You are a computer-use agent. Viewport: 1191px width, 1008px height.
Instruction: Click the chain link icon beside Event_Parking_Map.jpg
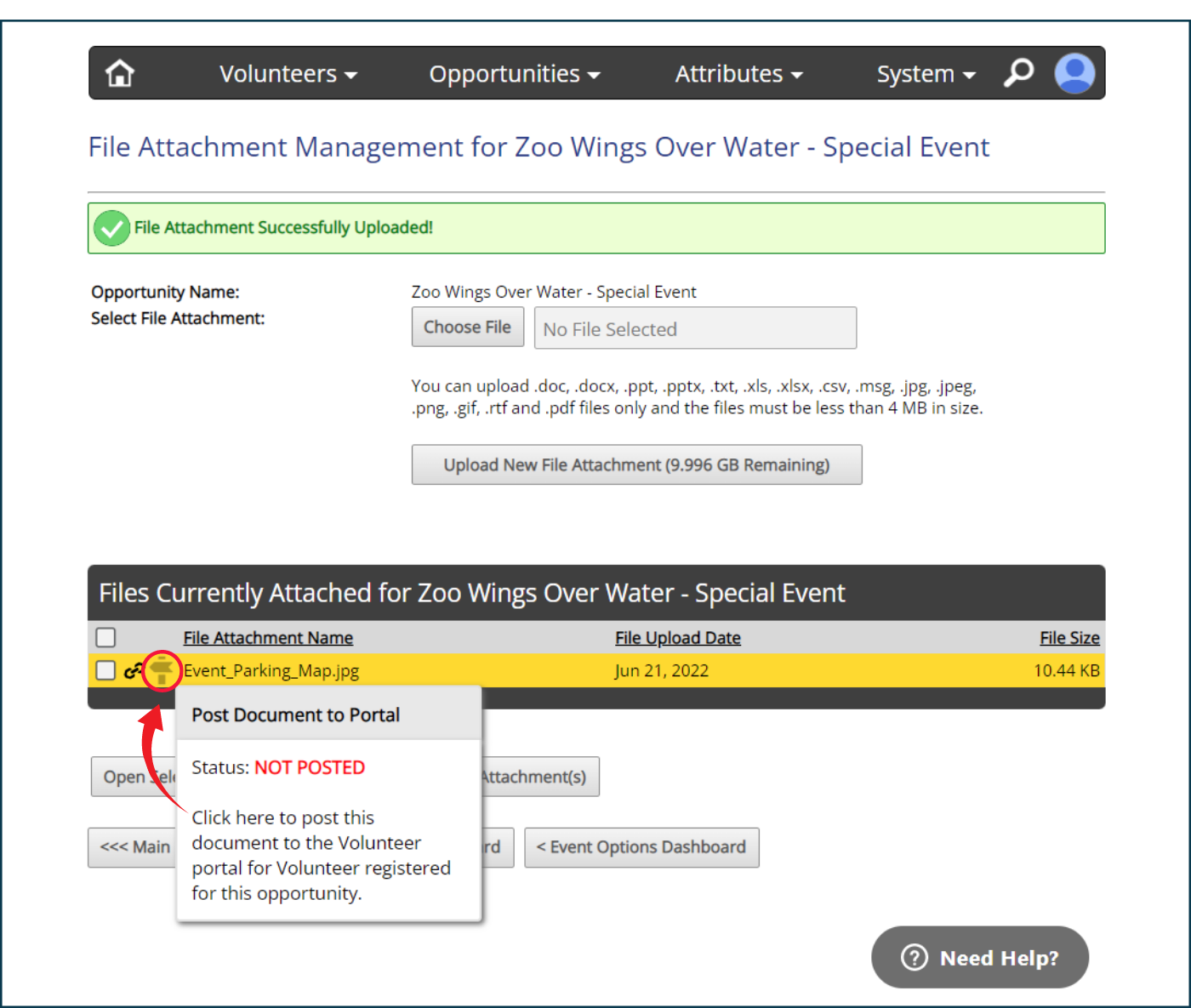(133, 670)
